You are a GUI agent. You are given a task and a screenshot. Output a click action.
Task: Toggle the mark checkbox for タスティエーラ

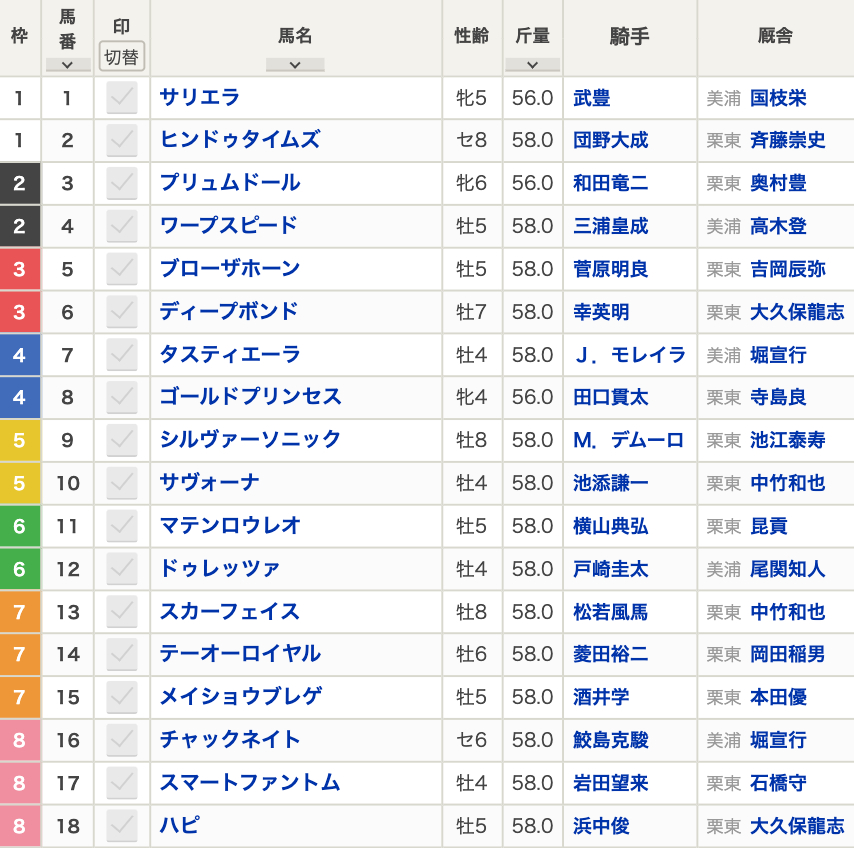click(x=121, y=355)
